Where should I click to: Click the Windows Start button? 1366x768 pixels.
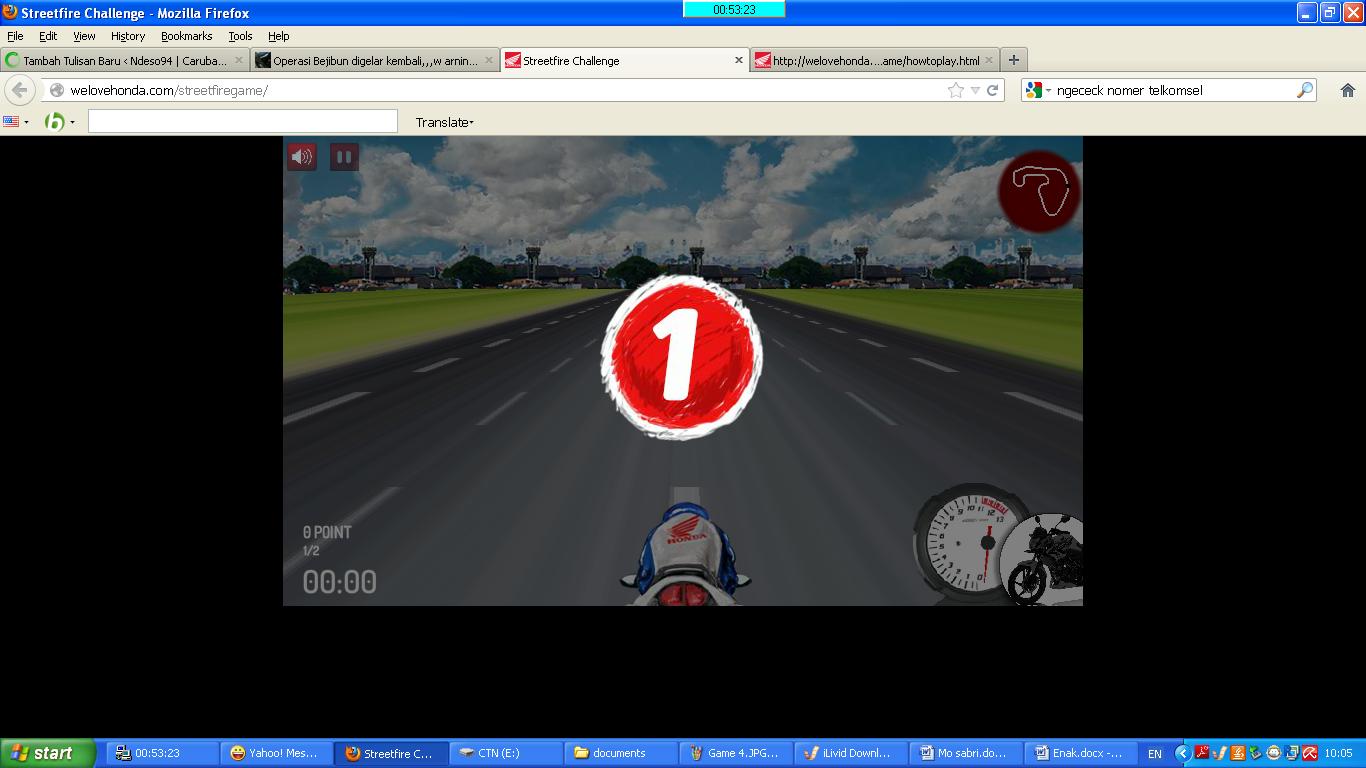tap(47, 753)
